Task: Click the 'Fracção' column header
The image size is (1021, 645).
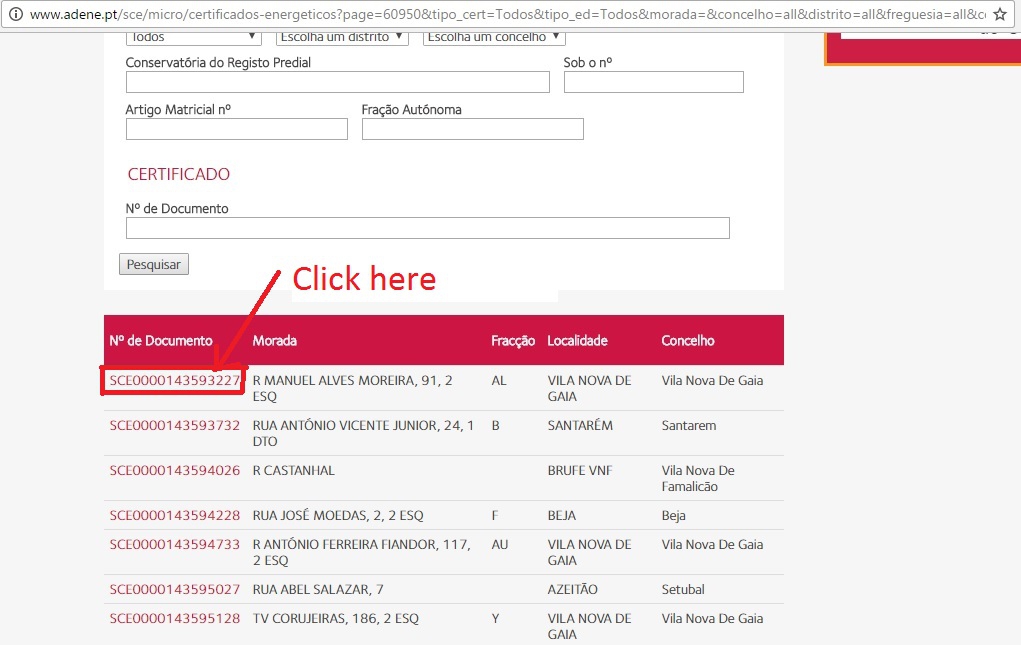Action: [x=513, y=340]
